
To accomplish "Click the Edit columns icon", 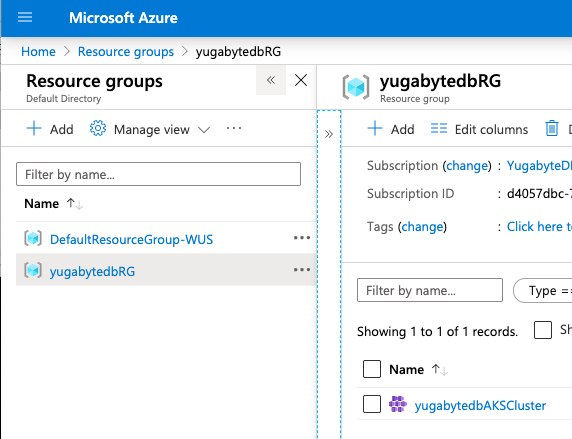I will click(438, 128).
